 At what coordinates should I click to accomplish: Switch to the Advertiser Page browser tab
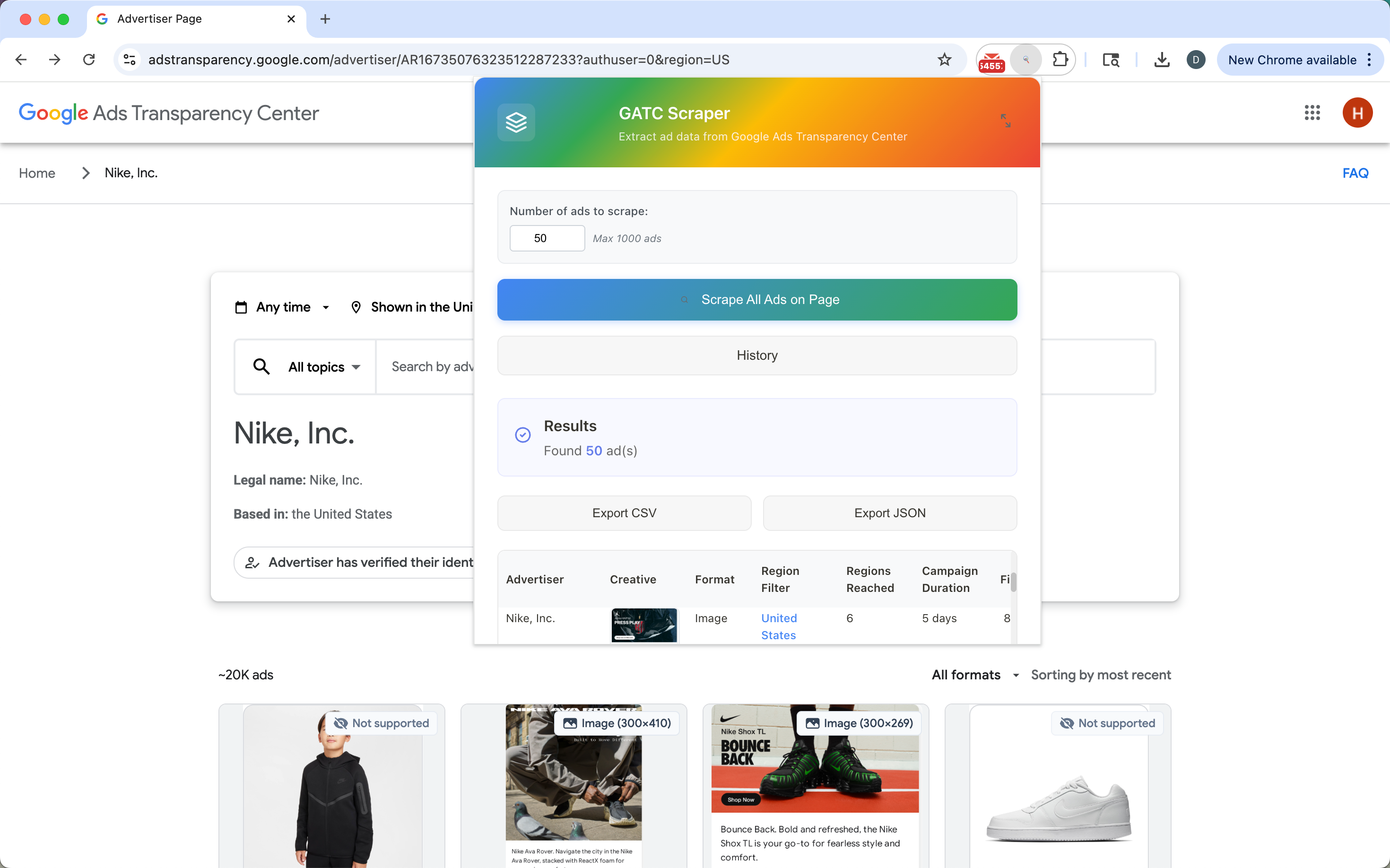click(160, 19)
